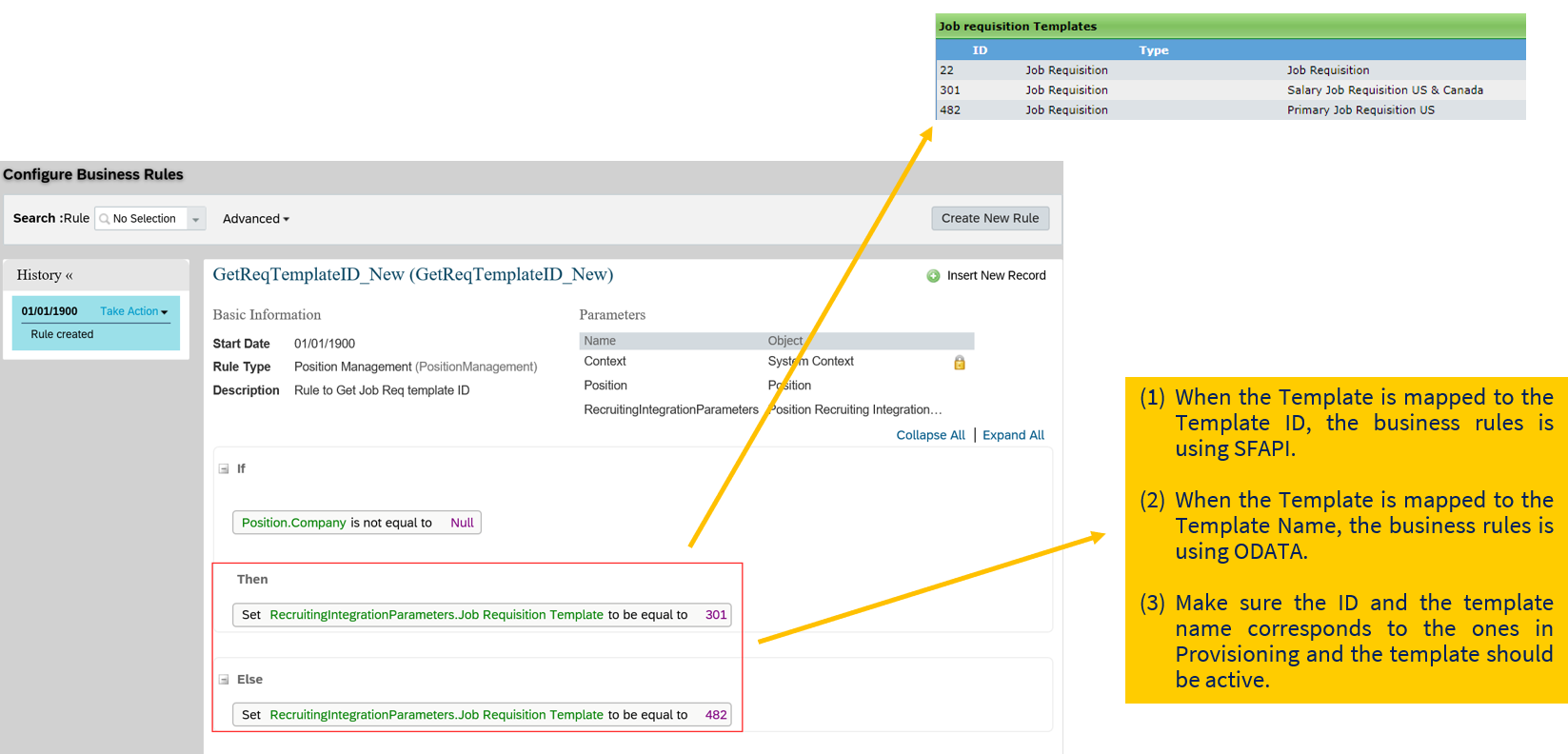Select template row with ID 22
The image size is (1568, 754).
[1231, 70]
